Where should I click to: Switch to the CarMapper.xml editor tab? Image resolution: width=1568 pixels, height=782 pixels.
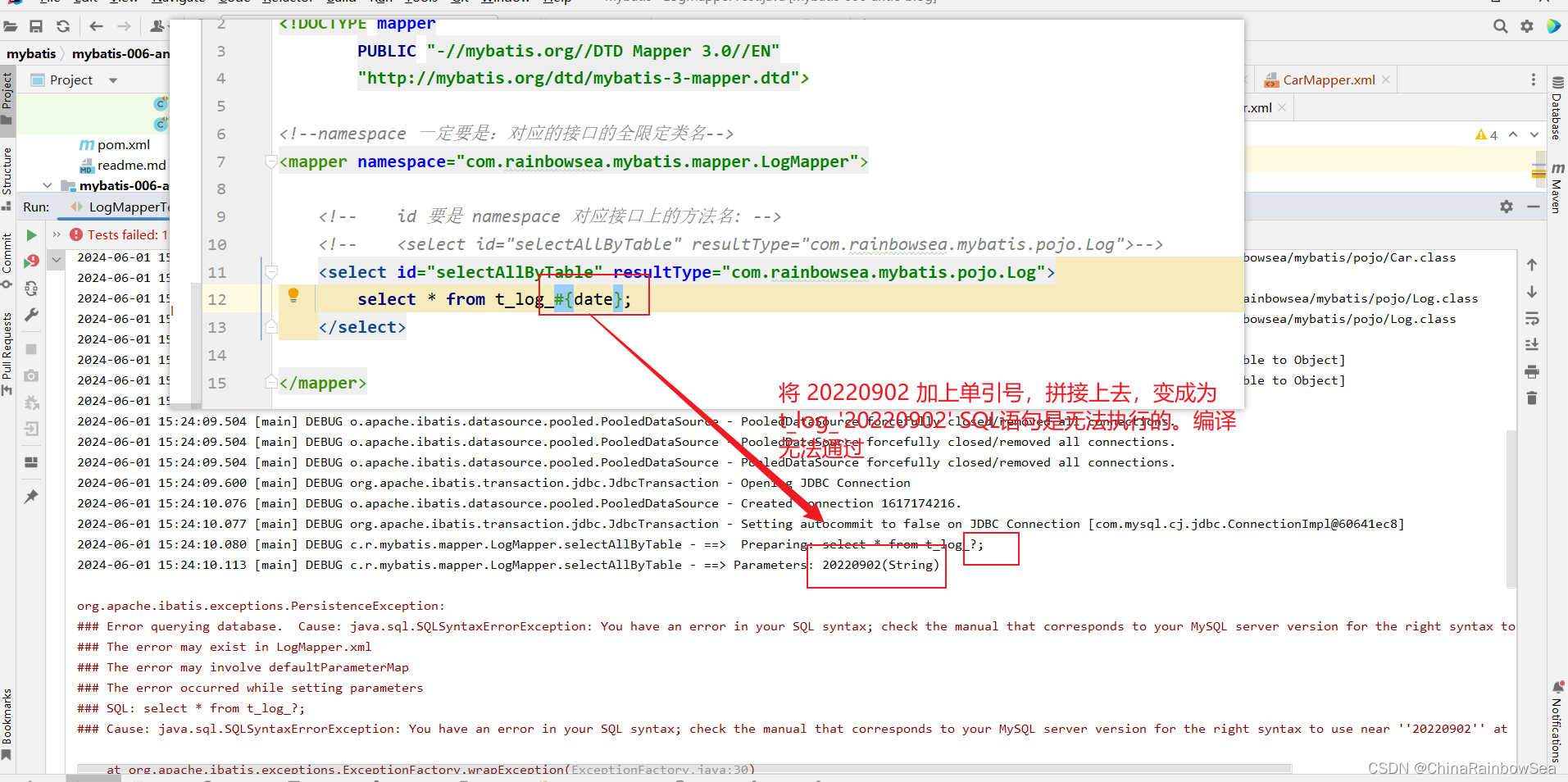point(1328,80)
